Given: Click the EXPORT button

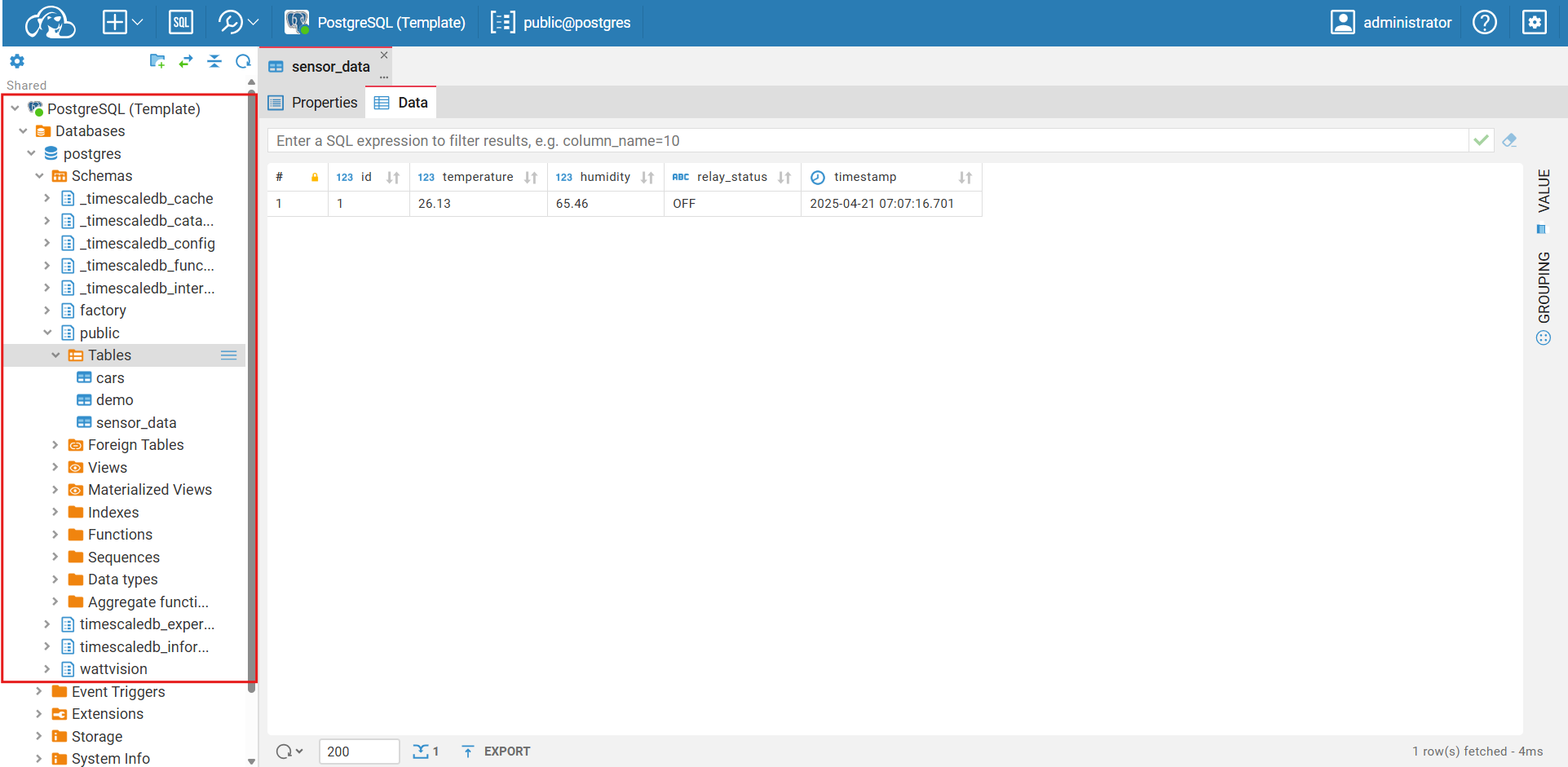Looking at the screenshot, I should (496, 752).
